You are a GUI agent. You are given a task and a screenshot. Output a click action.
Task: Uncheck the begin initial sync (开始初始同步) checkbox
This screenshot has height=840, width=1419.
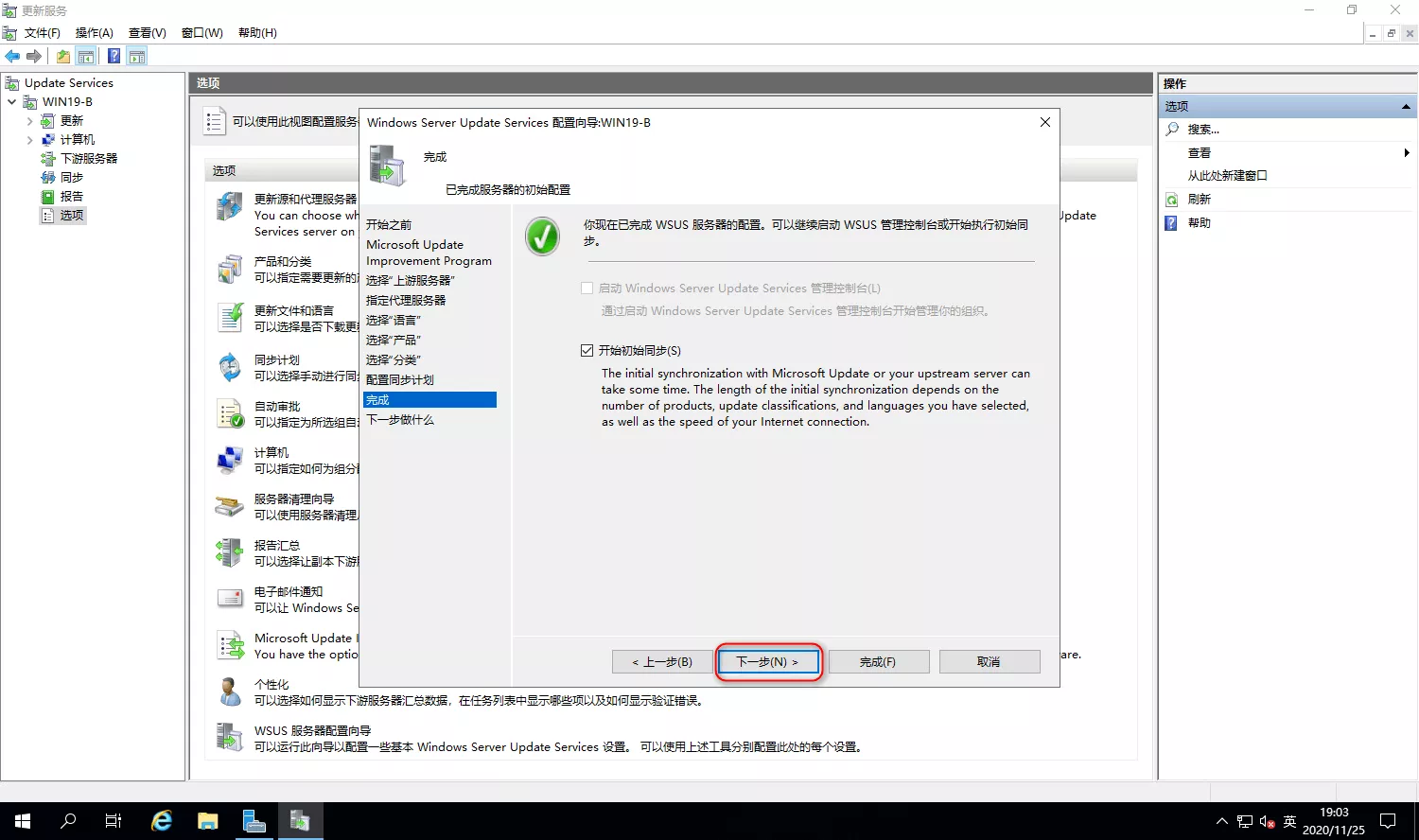[587, 350]
